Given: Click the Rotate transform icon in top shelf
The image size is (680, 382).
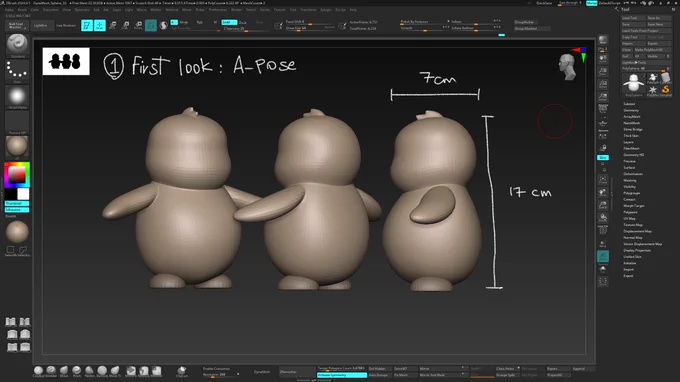Looking at the screenshot, I should coord(138,26).
